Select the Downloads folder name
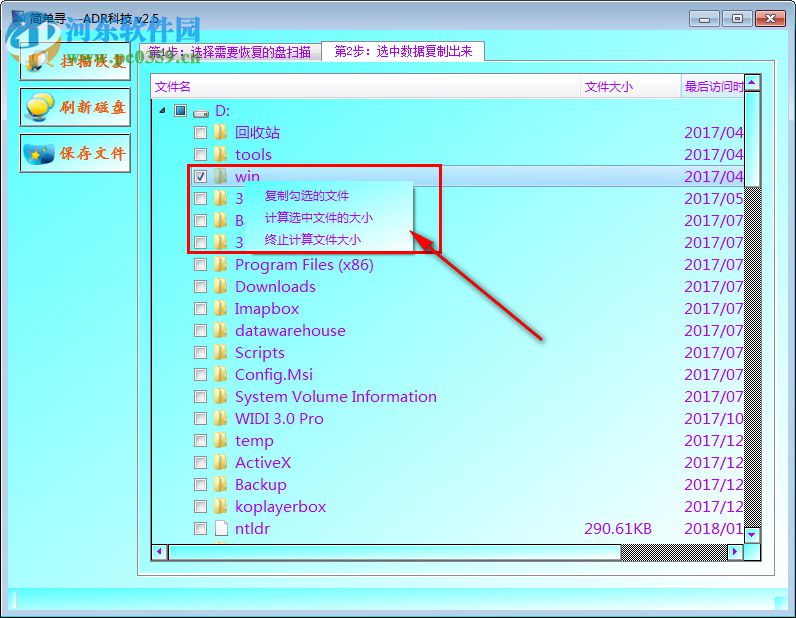This screenshot has width=796, height=618. (275, 287)
